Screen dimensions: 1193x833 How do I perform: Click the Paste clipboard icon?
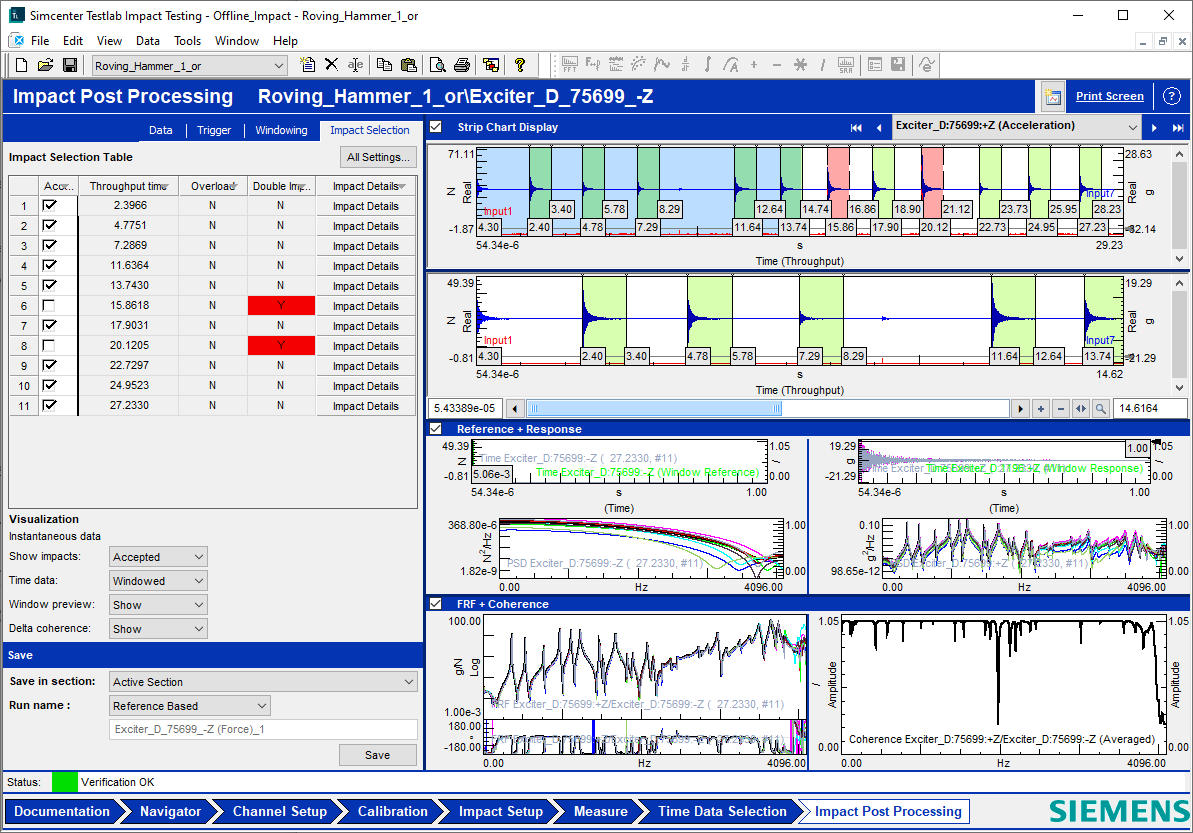(408, 65)
